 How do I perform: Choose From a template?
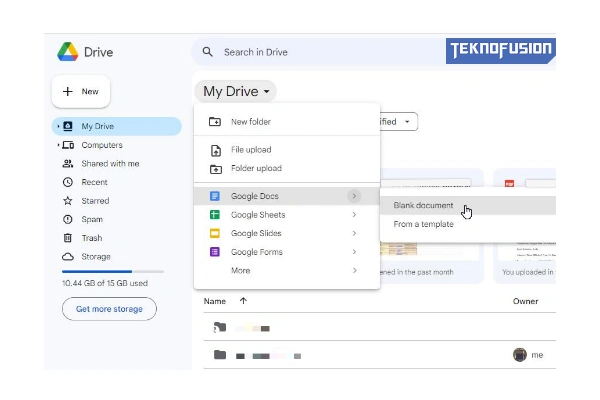[468, 224]
